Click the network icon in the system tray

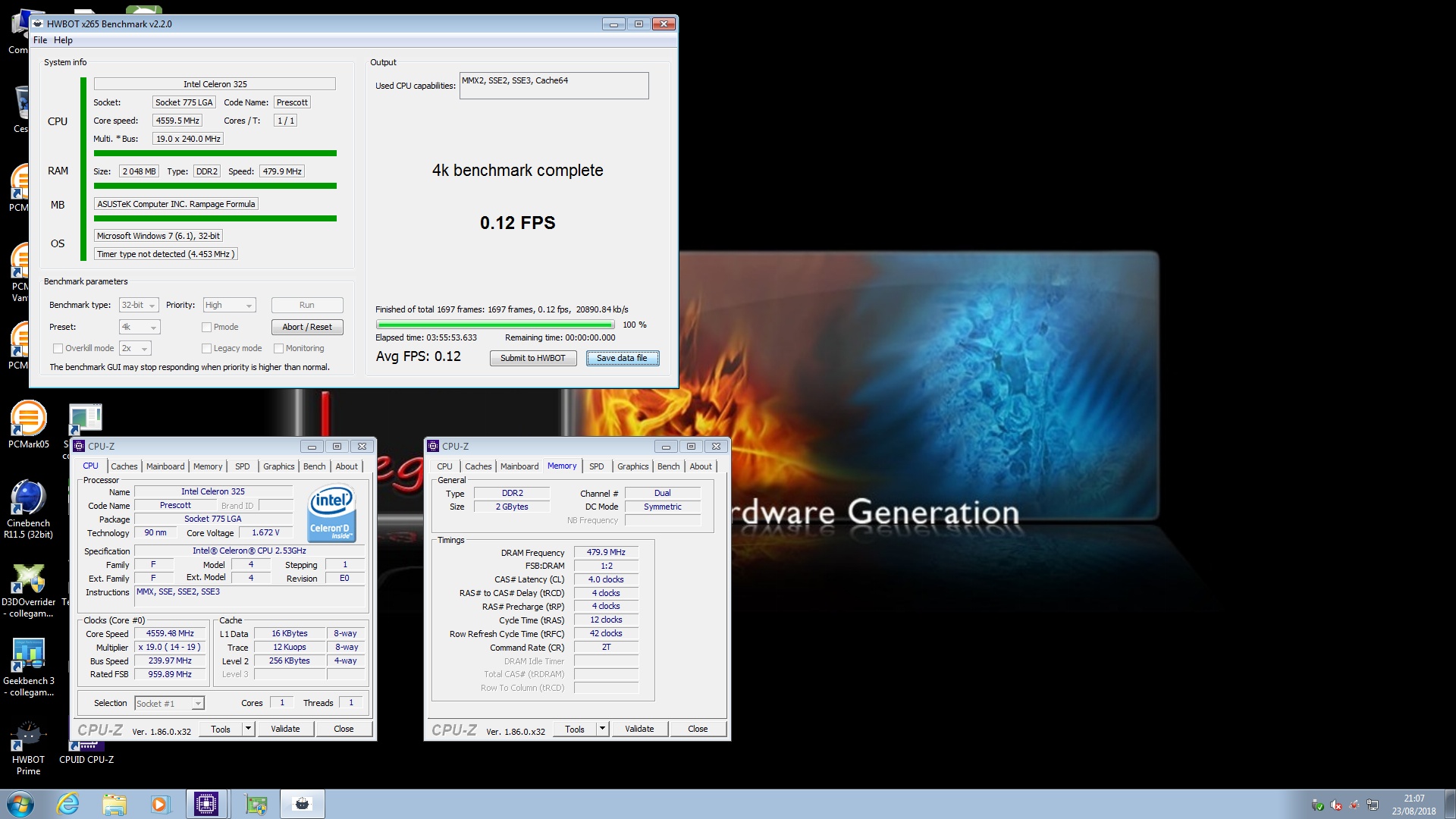coord(1373,805)
